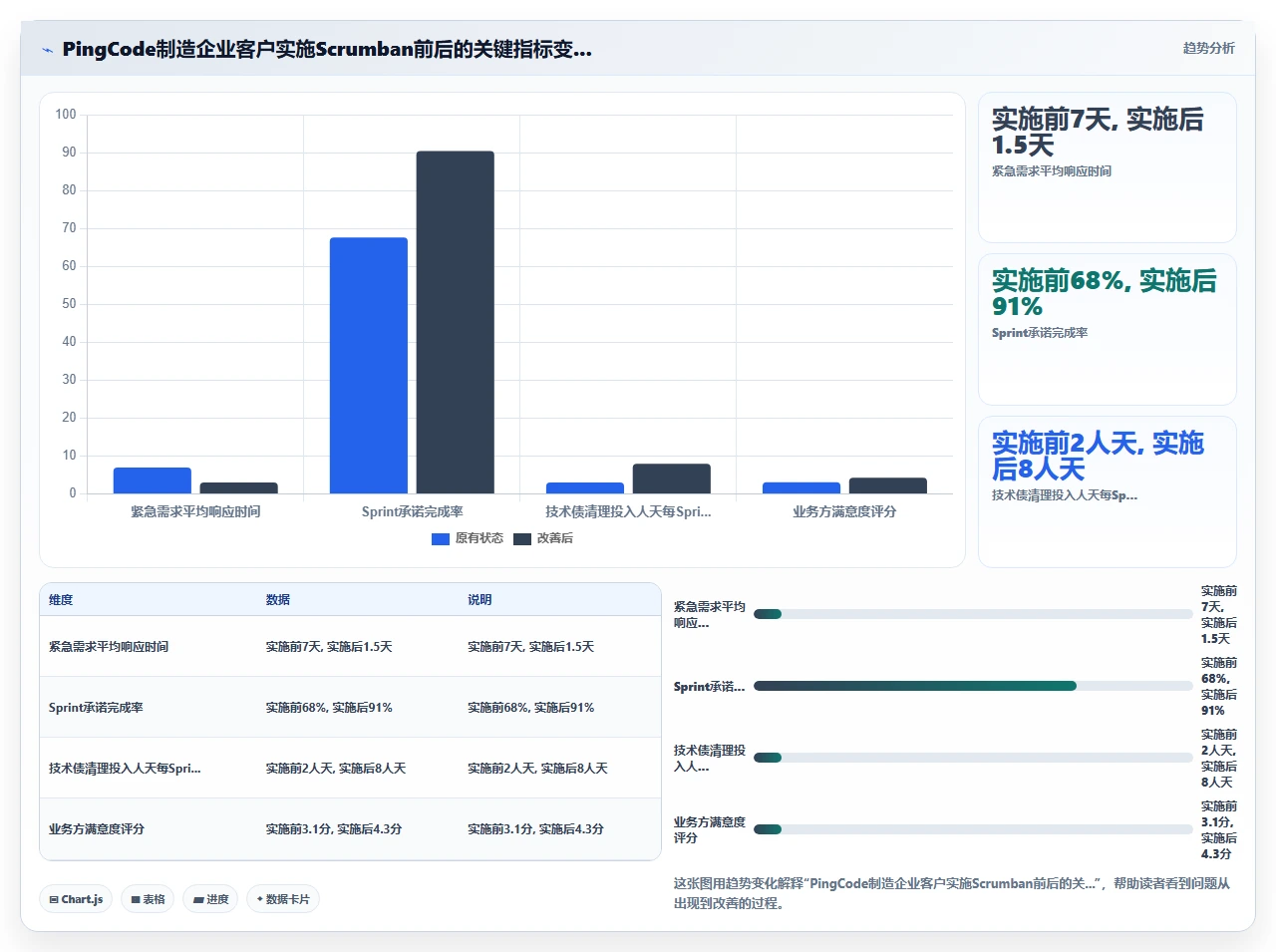Click the PingCode制造企业客户实施Scrumban title text

pos(327,49)
